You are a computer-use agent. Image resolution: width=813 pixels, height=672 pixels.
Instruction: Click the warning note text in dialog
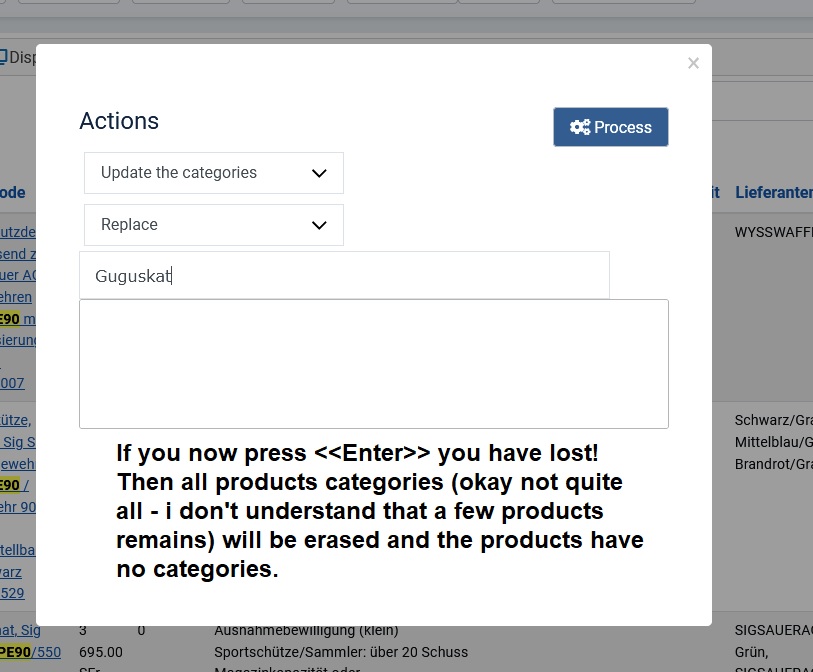(380, 511)
